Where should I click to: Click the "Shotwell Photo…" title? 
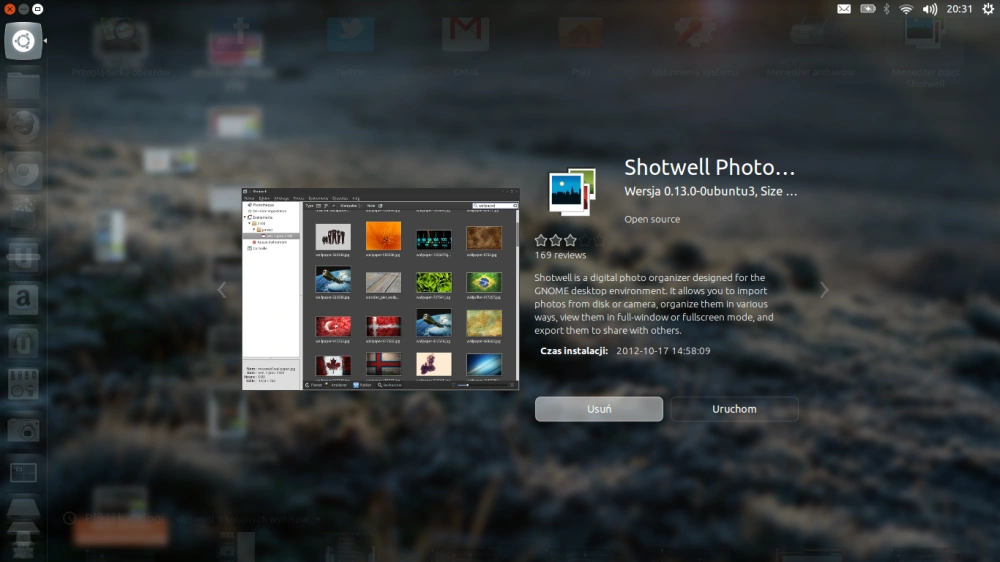tap(709, 167)
